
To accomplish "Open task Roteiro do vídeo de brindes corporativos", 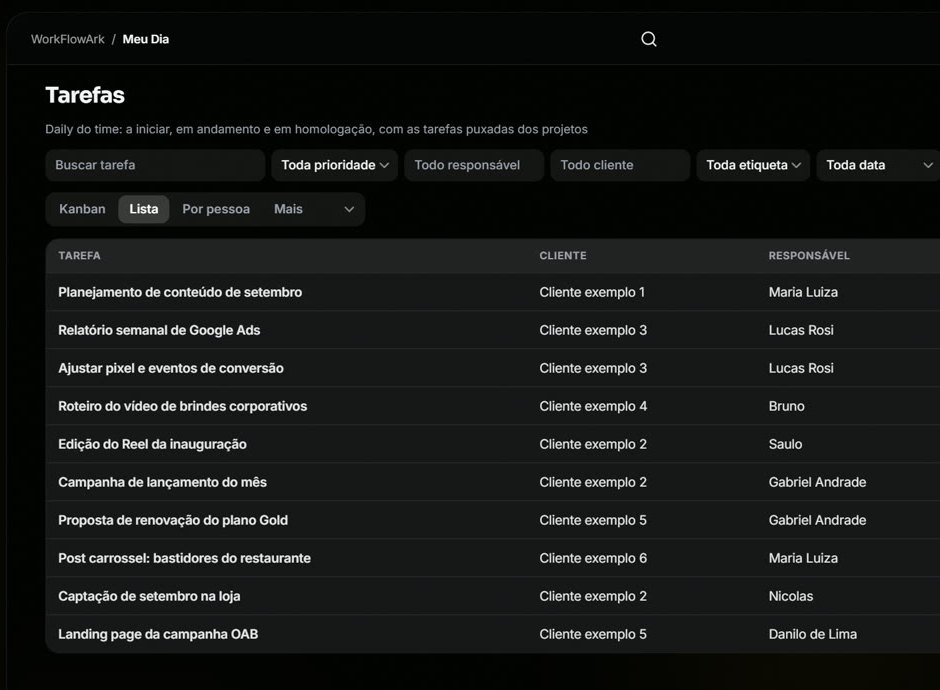I will click(x=182, y=406).
